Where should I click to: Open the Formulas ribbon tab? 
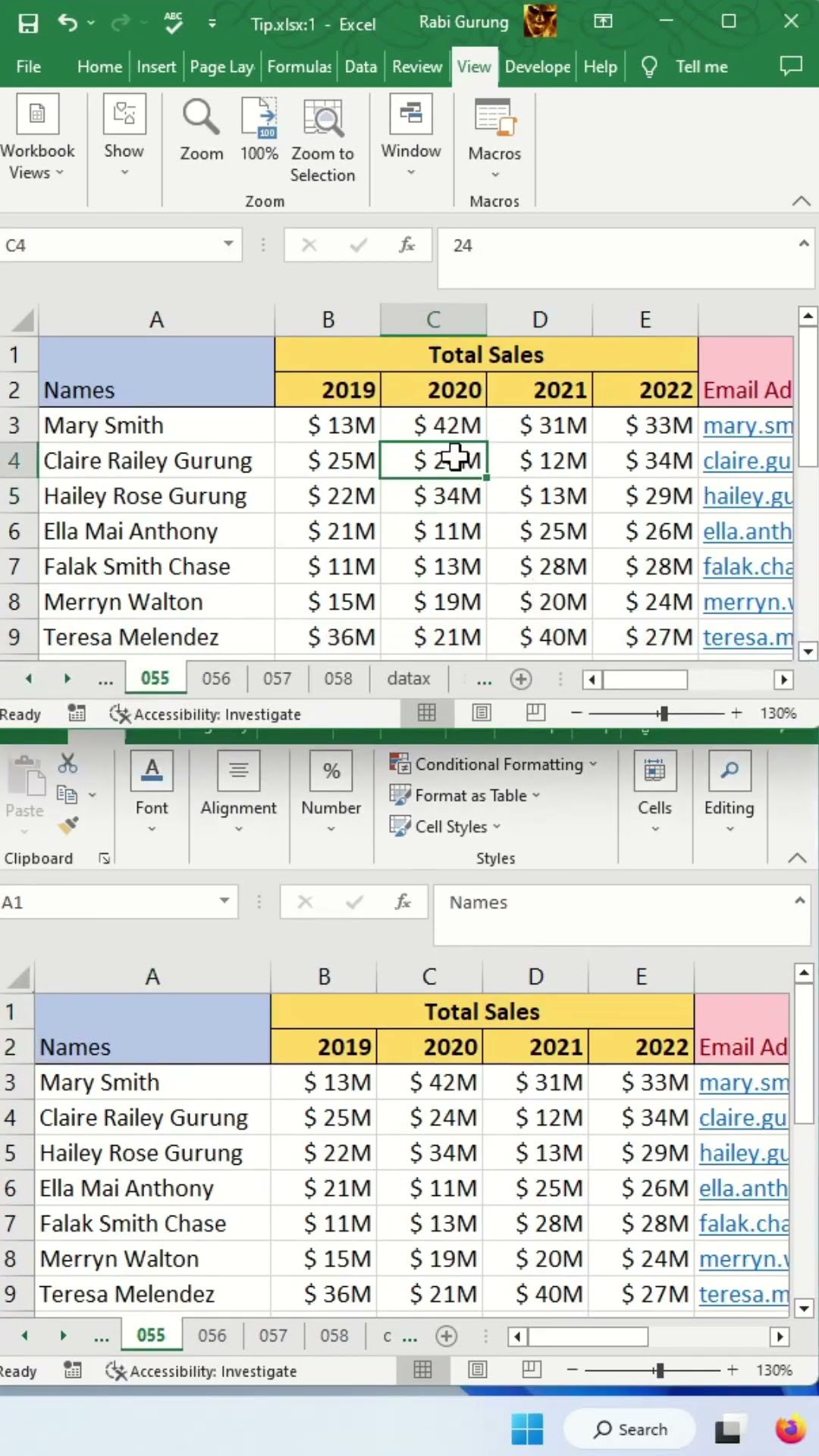(300, 67)
